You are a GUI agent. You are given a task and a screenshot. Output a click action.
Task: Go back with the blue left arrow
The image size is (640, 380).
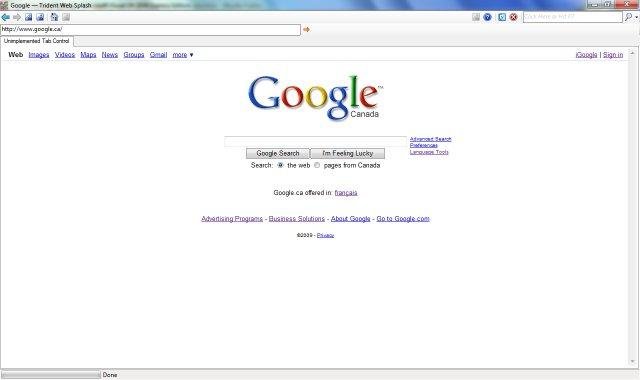pos(6,17)
